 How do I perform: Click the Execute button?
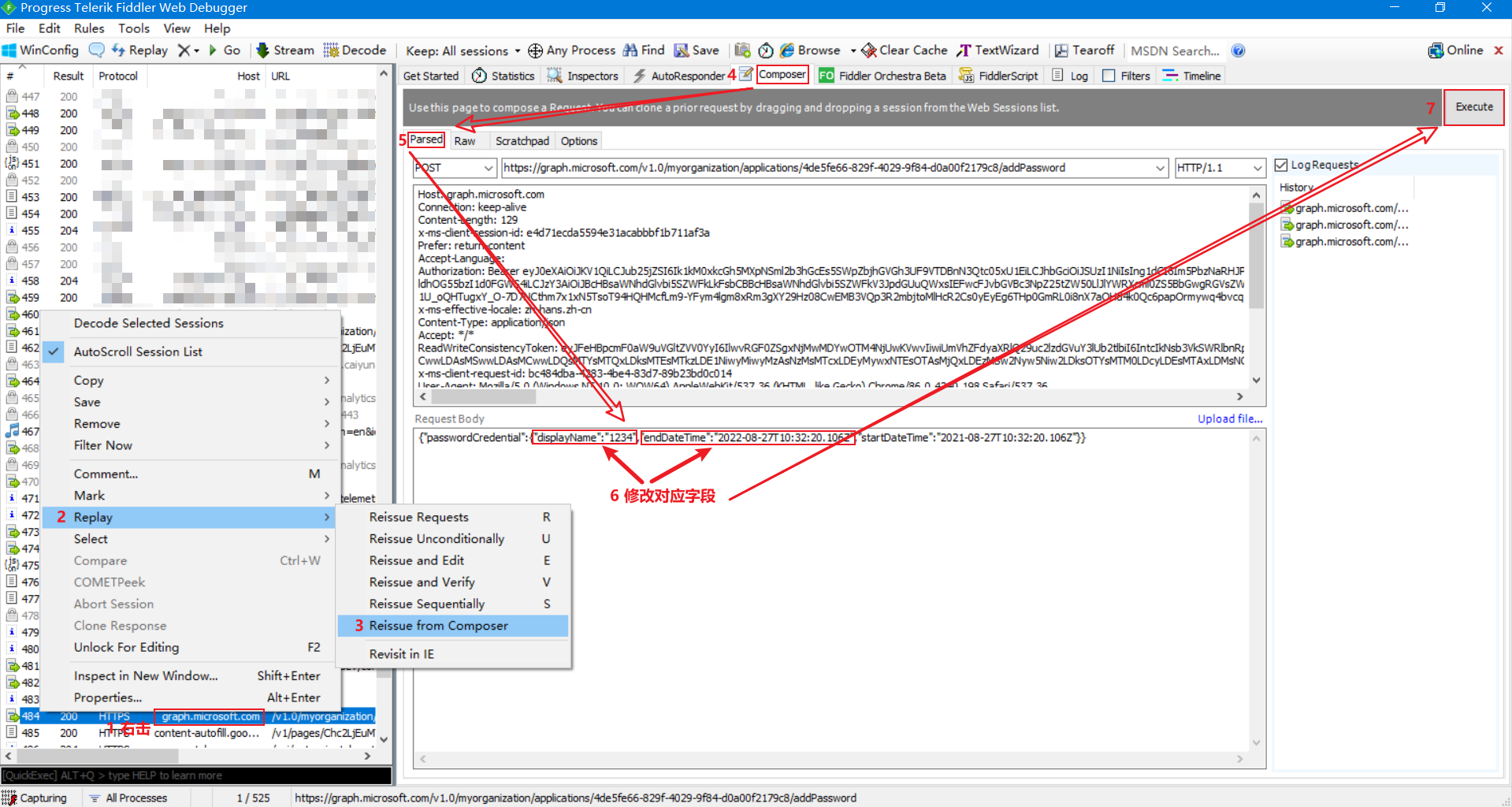[1474, 107]
